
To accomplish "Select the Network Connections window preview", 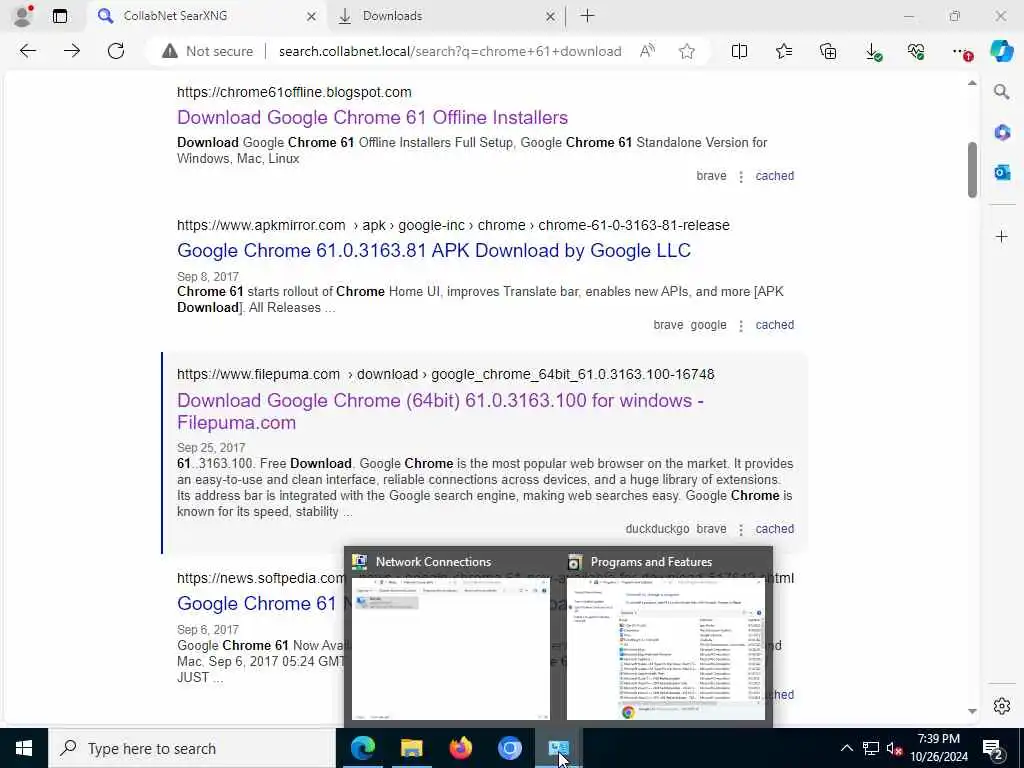I will tap(451, 637).
